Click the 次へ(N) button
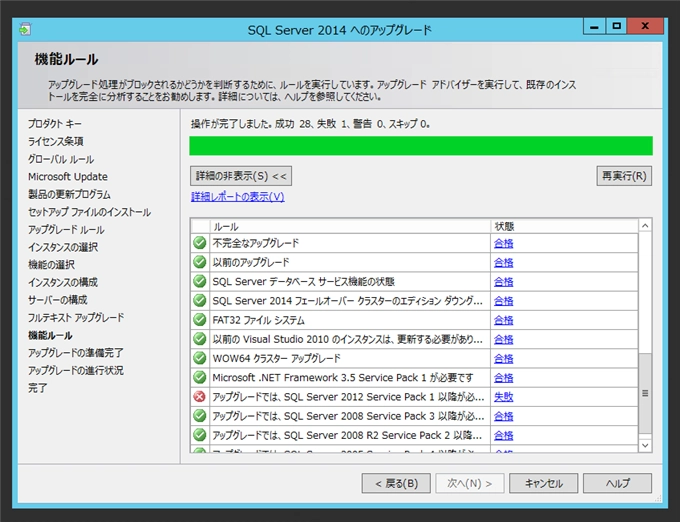 [x=470, y=483]
